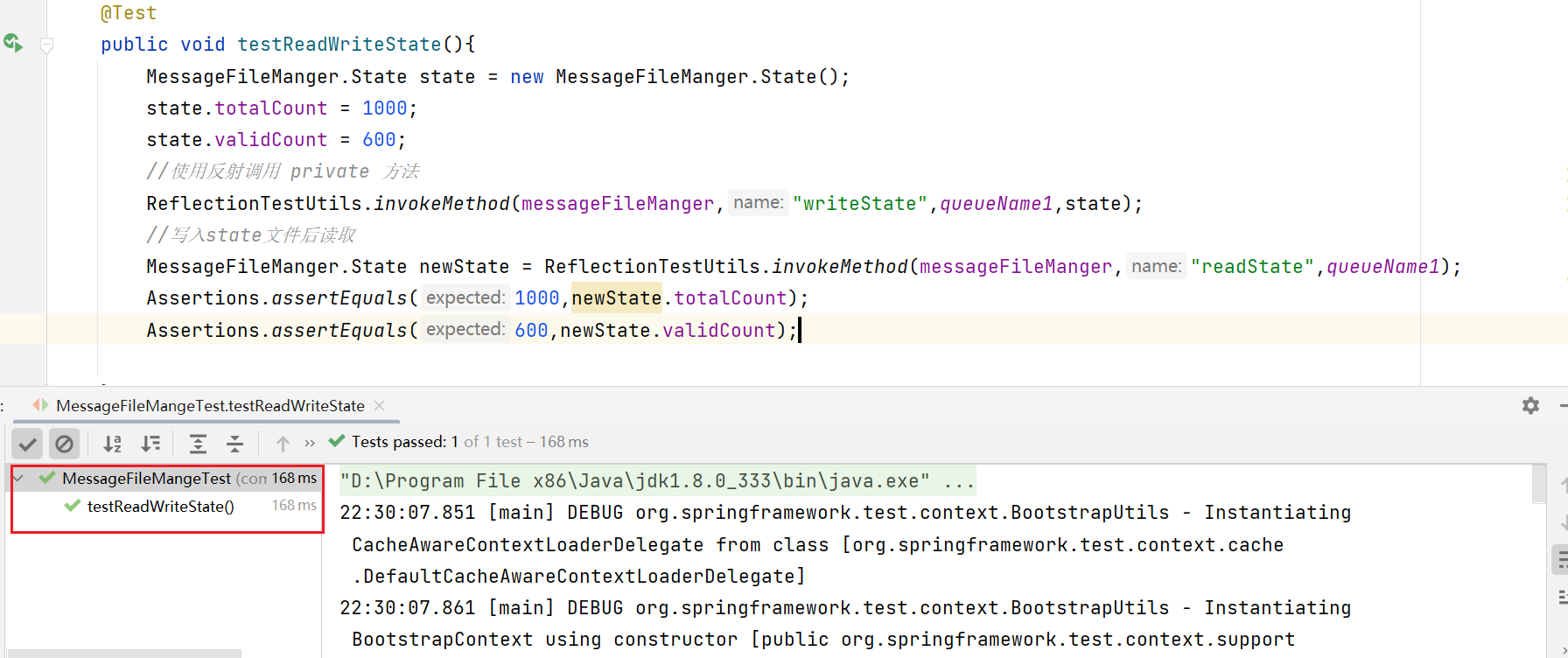Click the DefaultCacheAwareContextLoaderDelegate console line
The height and width of the screenshot is (658, 1568).
578,577
